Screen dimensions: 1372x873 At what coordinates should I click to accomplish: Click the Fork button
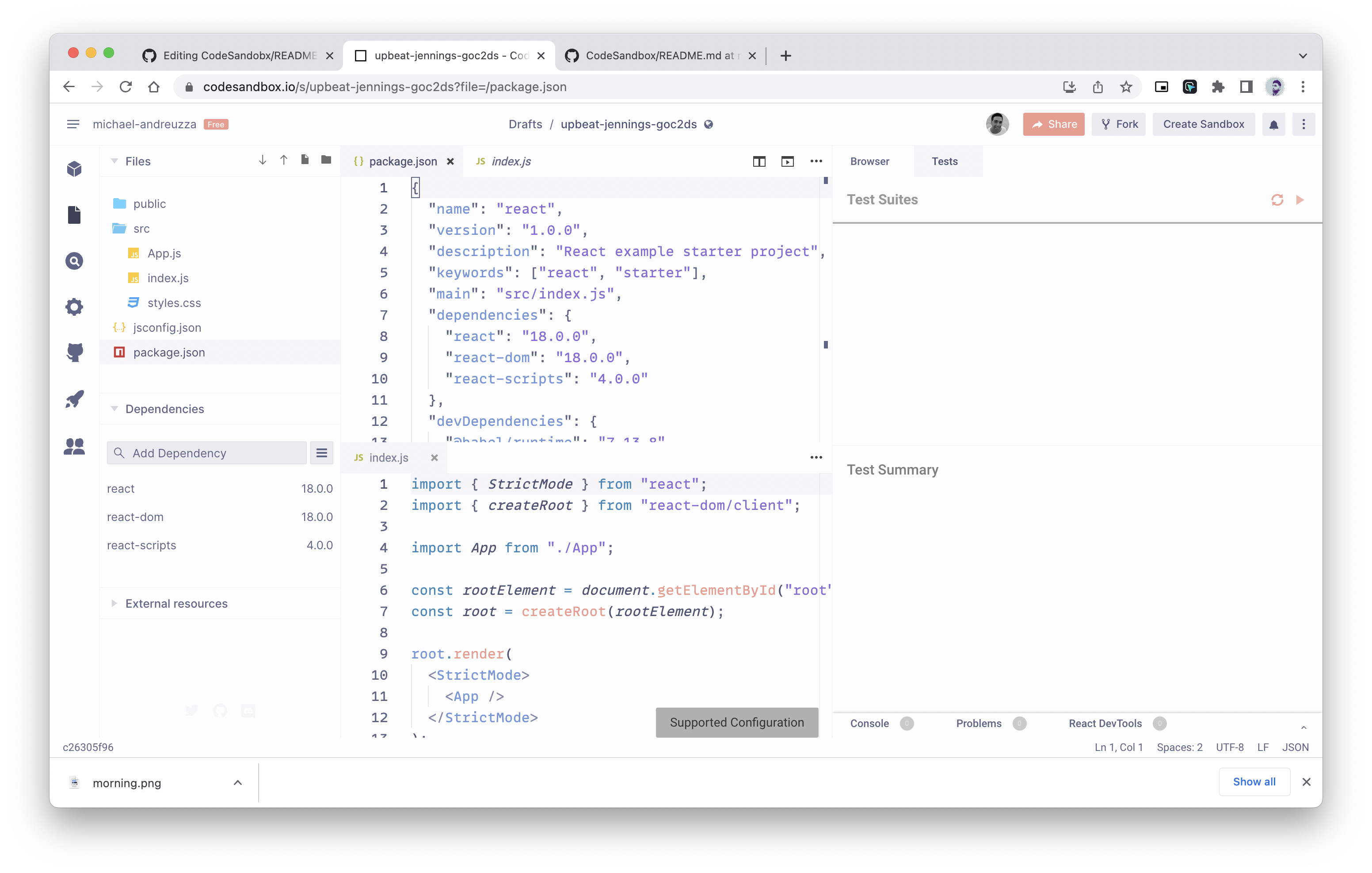1119,124
